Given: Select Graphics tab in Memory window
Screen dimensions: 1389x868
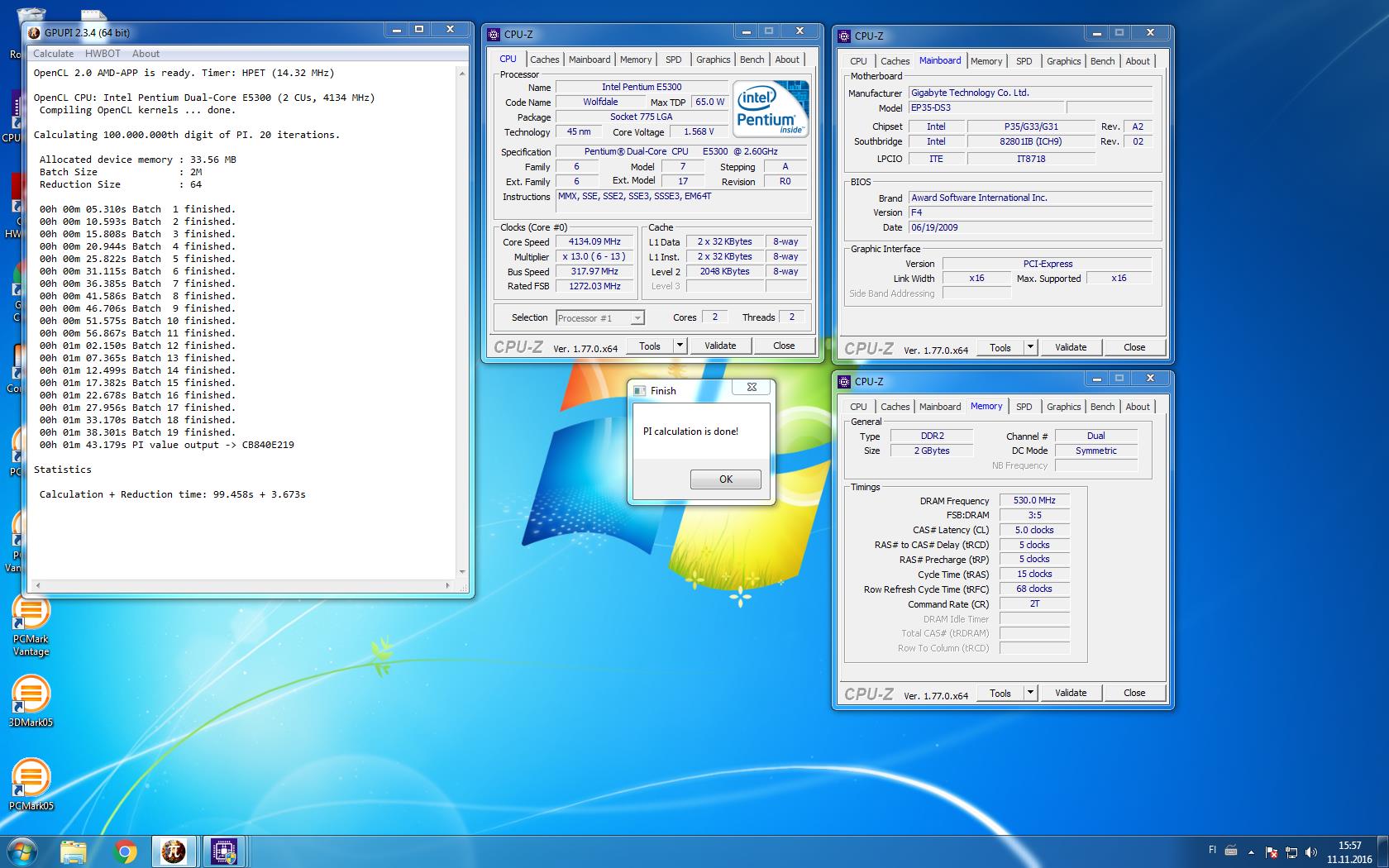Looking at the screenshot, I should pyautogui.click(x=1063, y=407).
